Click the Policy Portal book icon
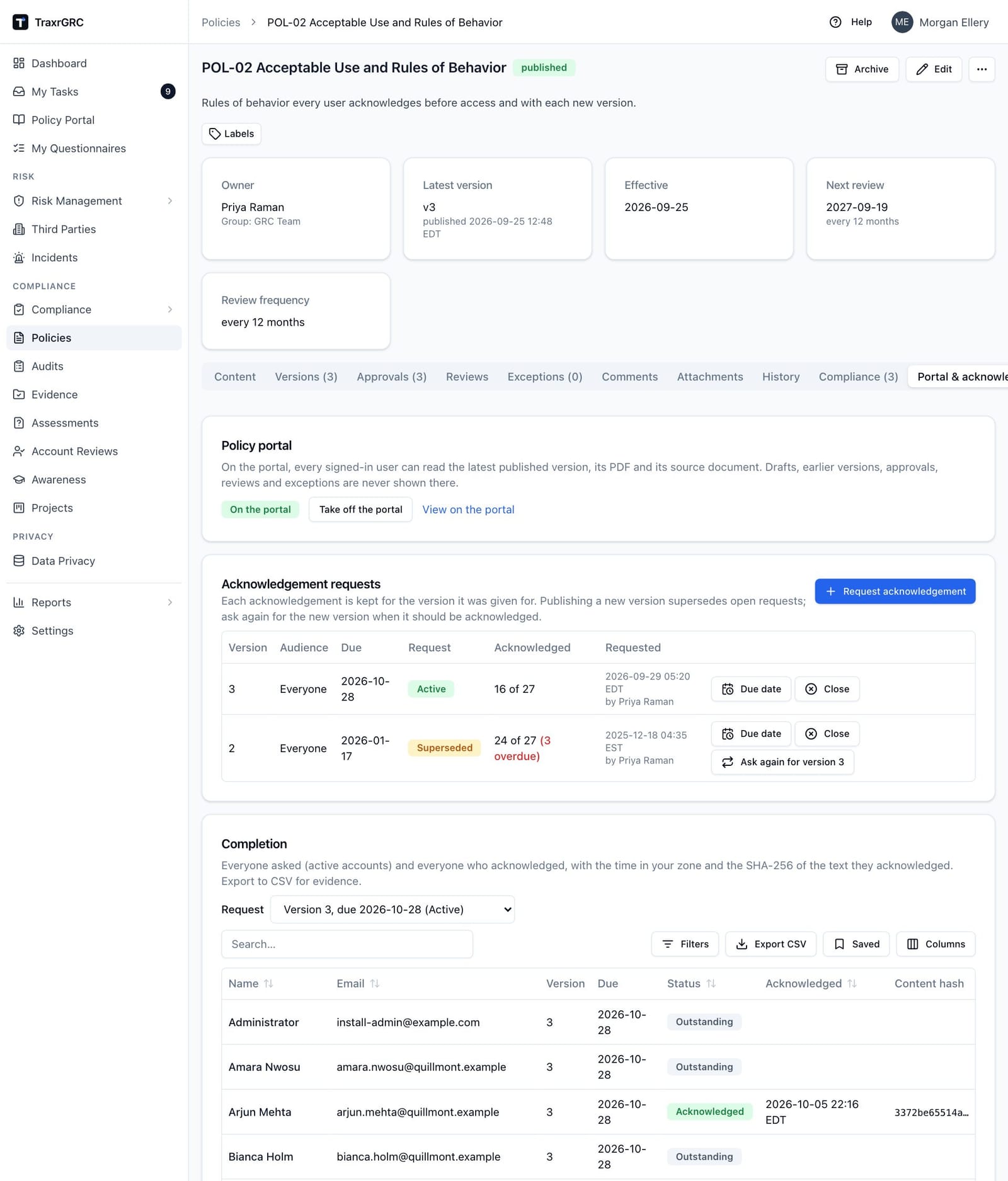 coord(19,120)
